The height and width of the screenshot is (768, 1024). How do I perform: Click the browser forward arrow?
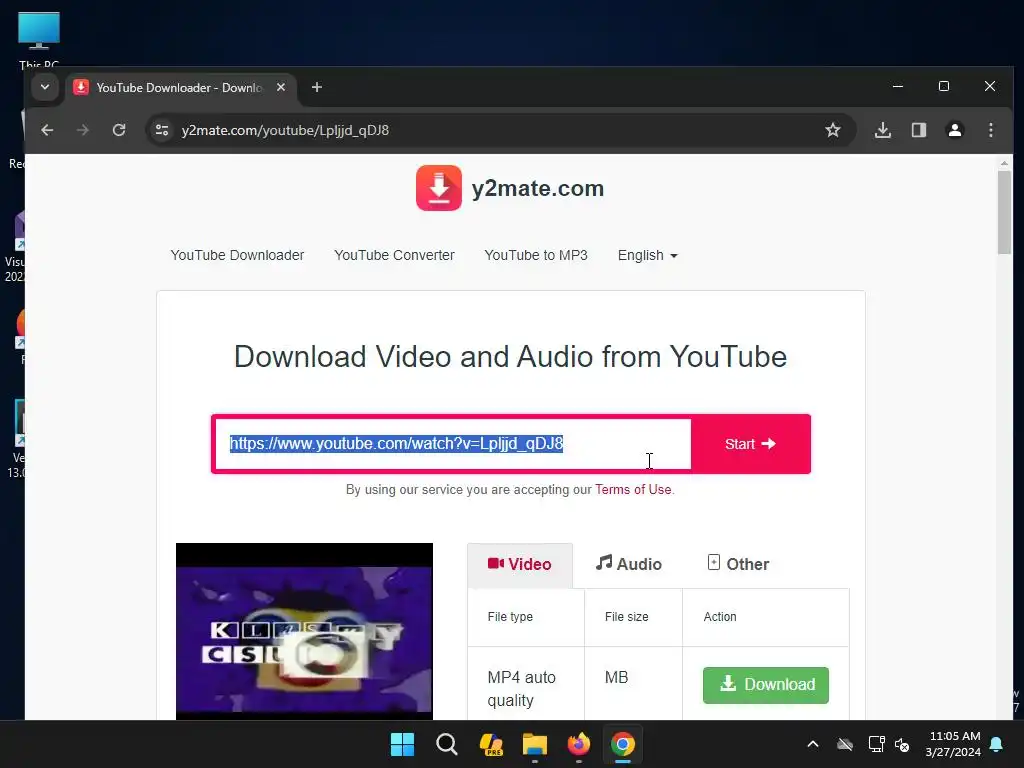pyautogui.click(x=82, y=130)
